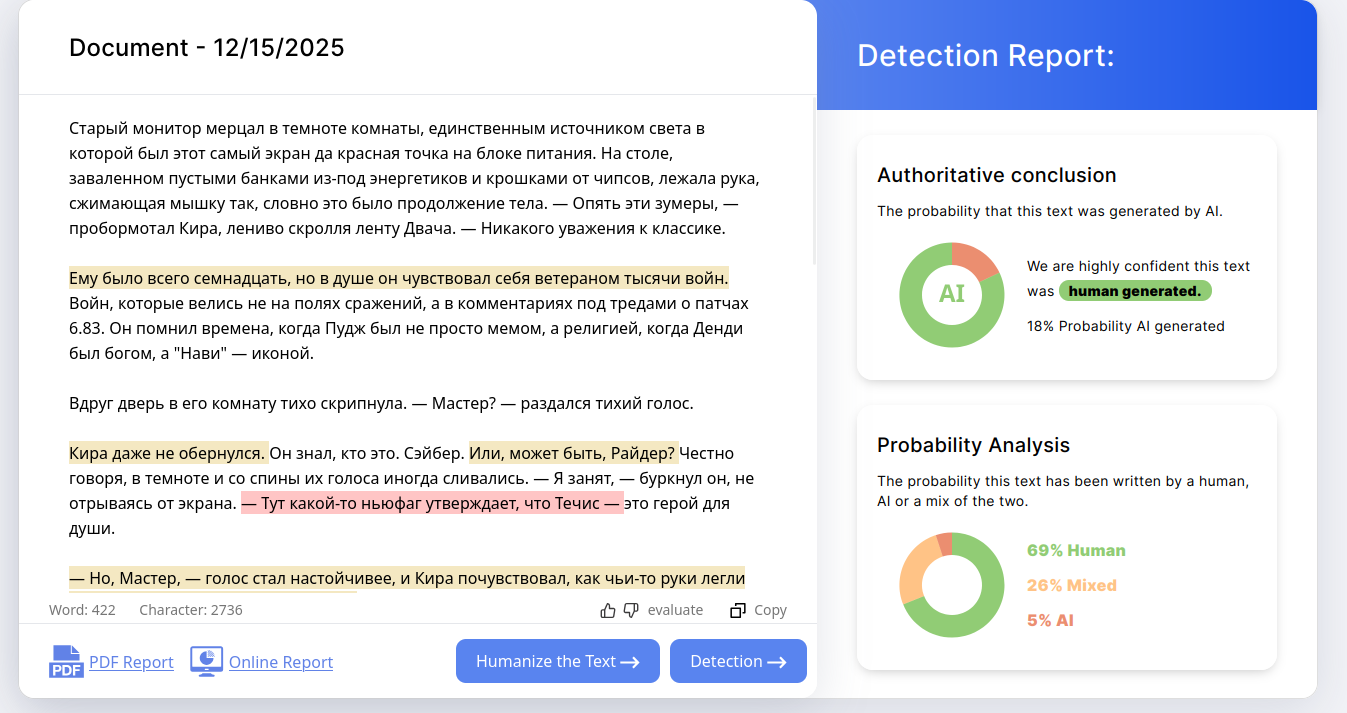This screenshot has width=1347, height=713.
Task: Click the red highlighted sentence about ньюфаг
Action: pyautogui.click(x=432, y=503)
